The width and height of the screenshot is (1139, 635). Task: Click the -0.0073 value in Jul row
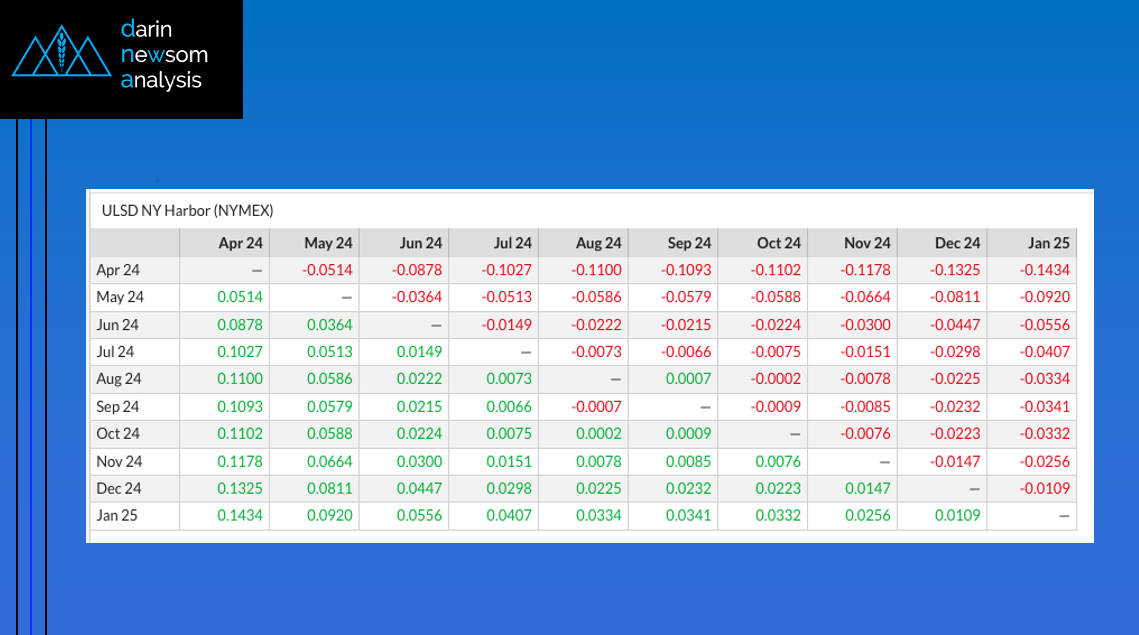coord(597,352)
